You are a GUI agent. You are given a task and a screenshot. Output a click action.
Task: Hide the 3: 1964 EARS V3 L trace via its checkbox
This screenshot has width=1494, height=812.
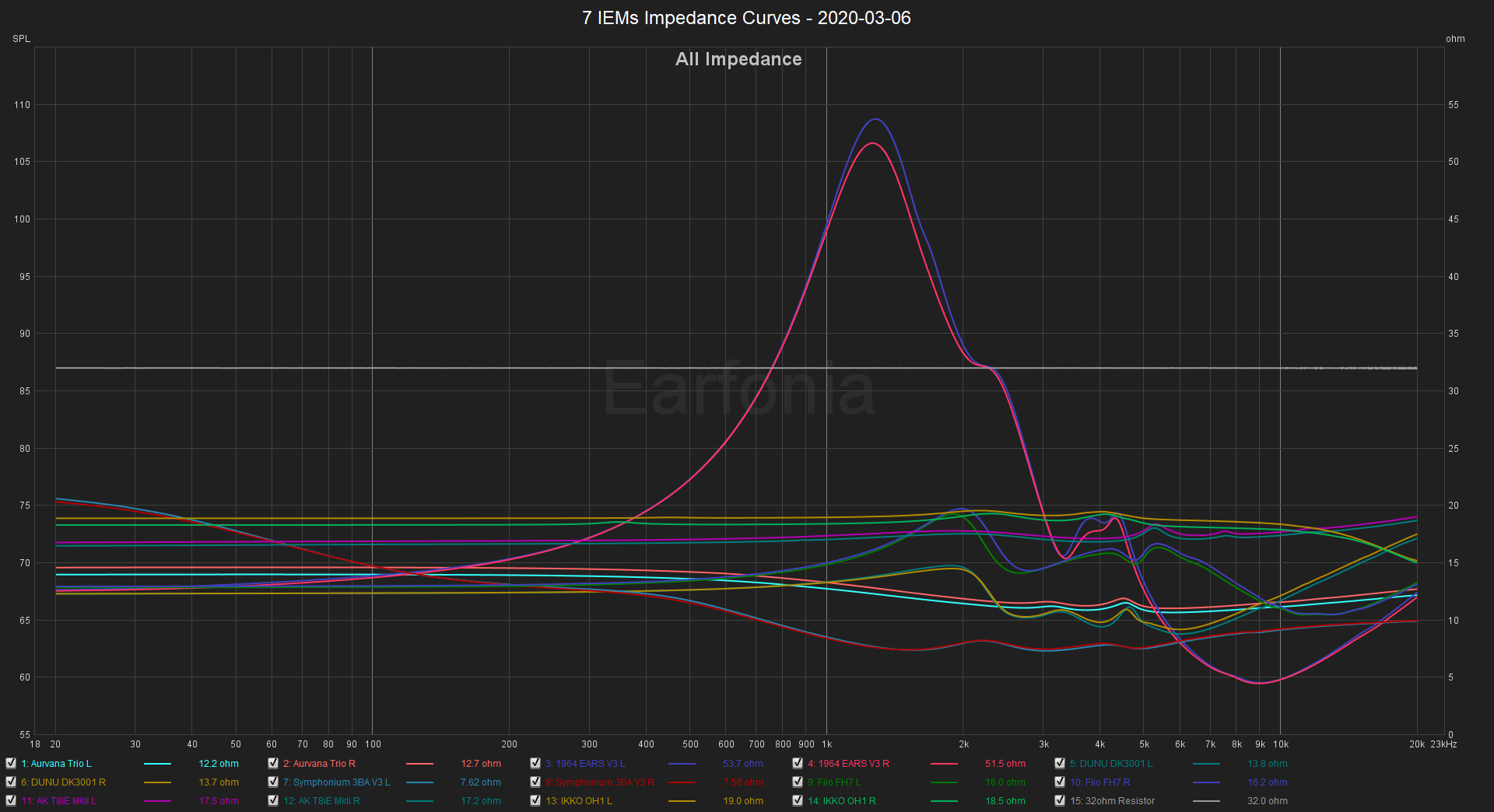pos(535,763)
